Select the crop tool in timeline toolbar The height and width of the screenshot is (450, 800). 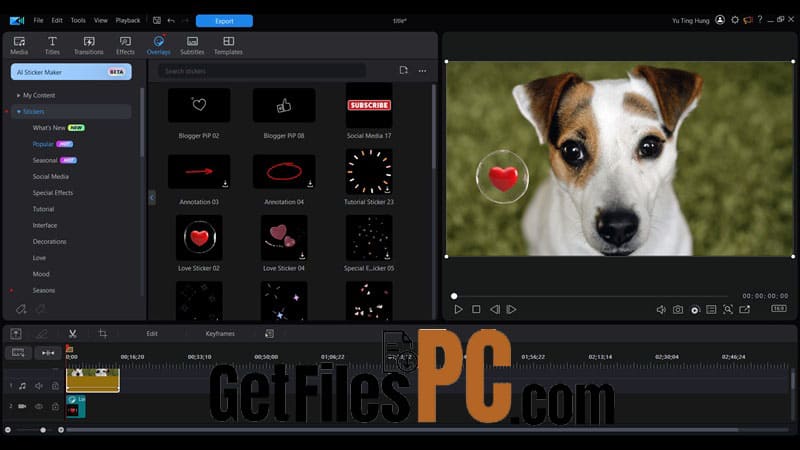point(103,334)
